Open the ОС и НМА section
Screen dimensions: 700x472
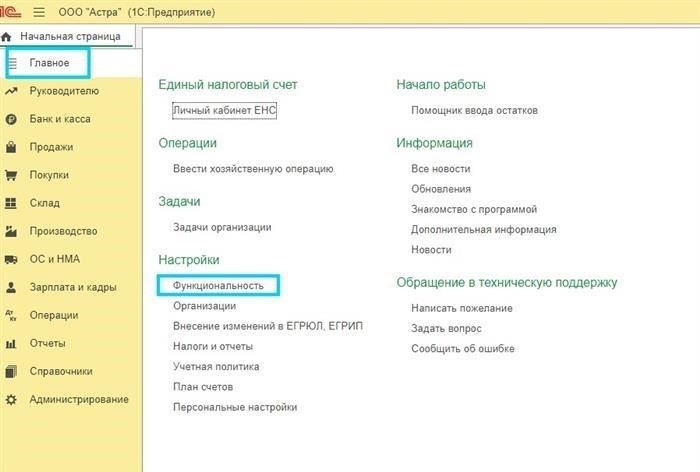54,259
